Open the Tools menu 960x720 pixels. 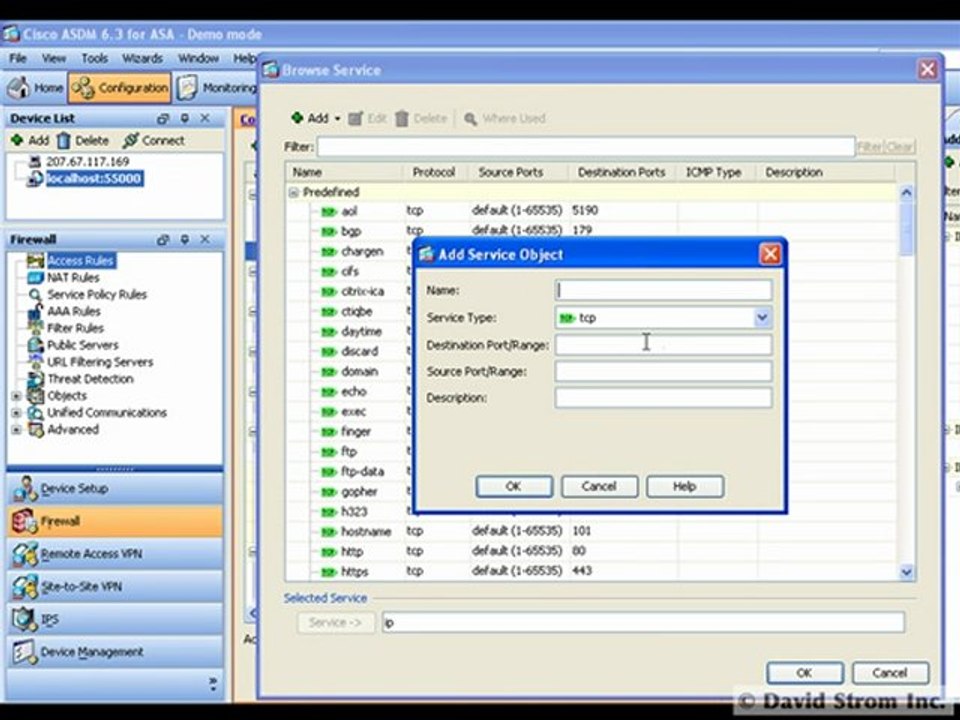(x=95, y=58)
